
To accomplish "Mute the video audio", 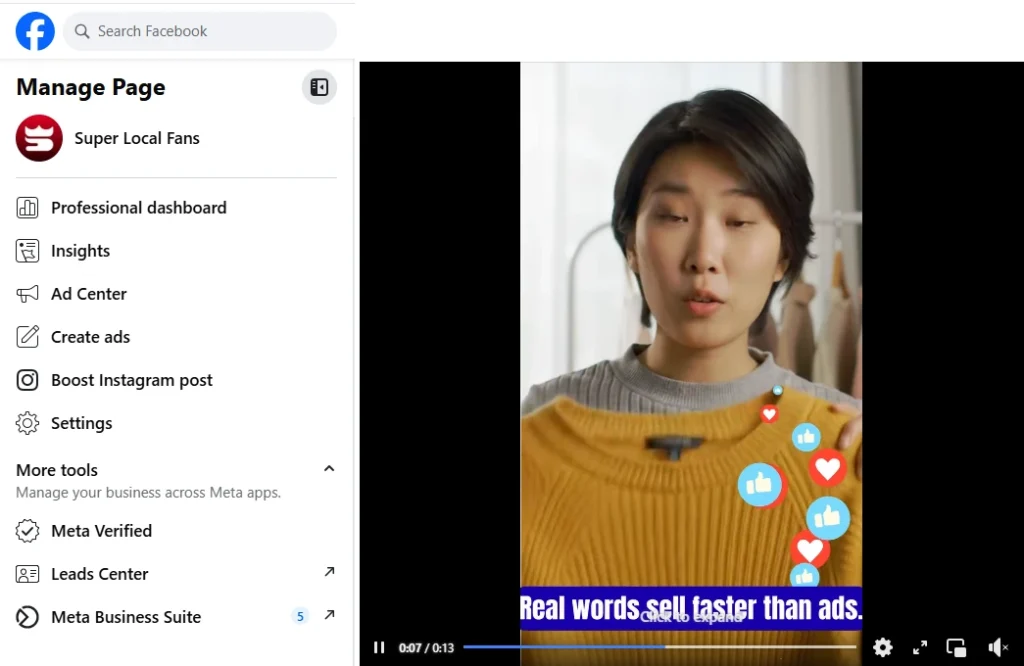I will point(997,647).
